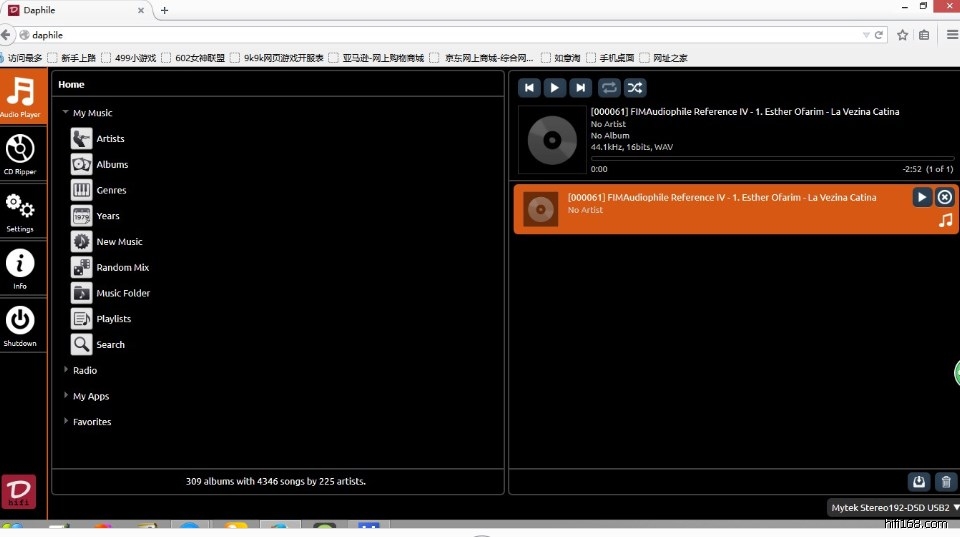960x537 pixels.
Task: Click the trash icon to clear playlist
Action: click(x=946, y=482)
